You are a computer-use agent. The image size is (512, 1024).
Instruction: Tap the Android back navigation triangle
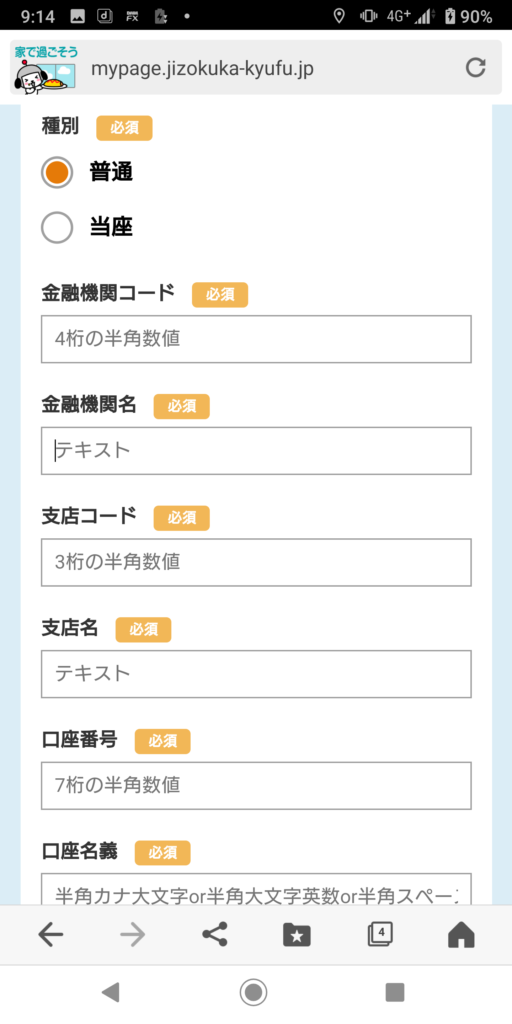110,993
